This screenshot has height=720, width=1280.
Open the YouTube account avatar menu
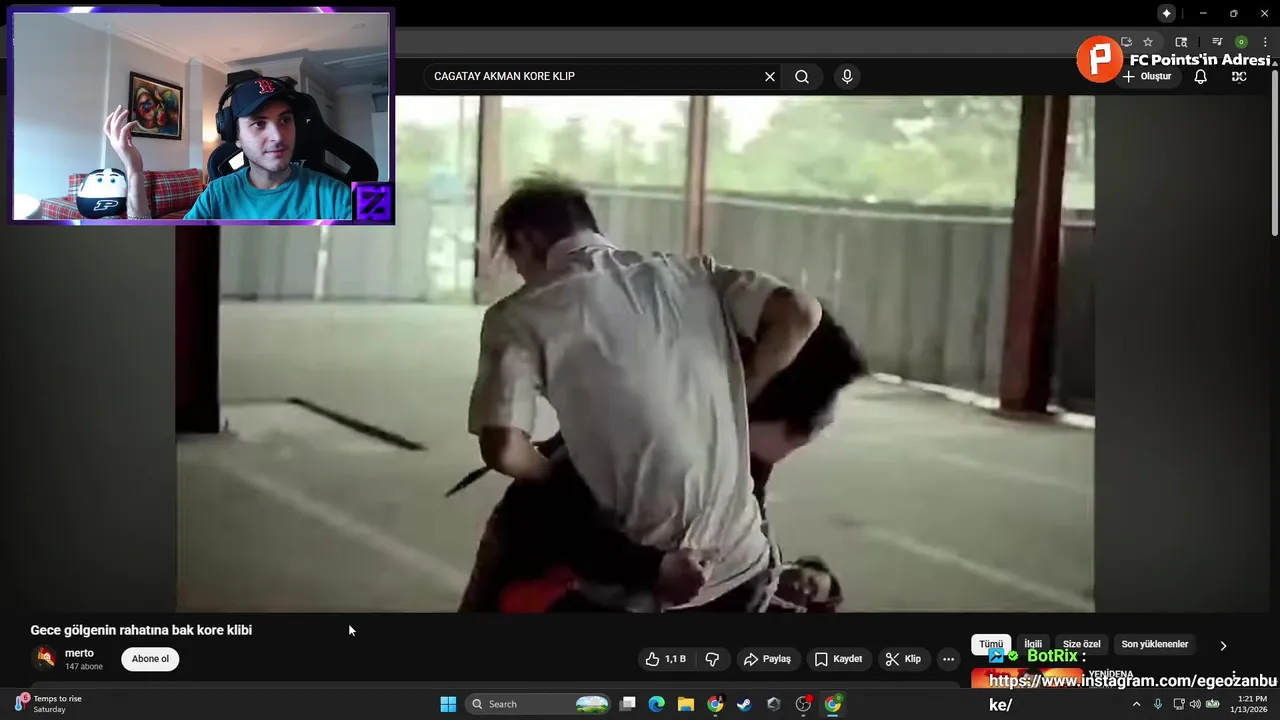pyautogui.click(x=1239, y=76)
